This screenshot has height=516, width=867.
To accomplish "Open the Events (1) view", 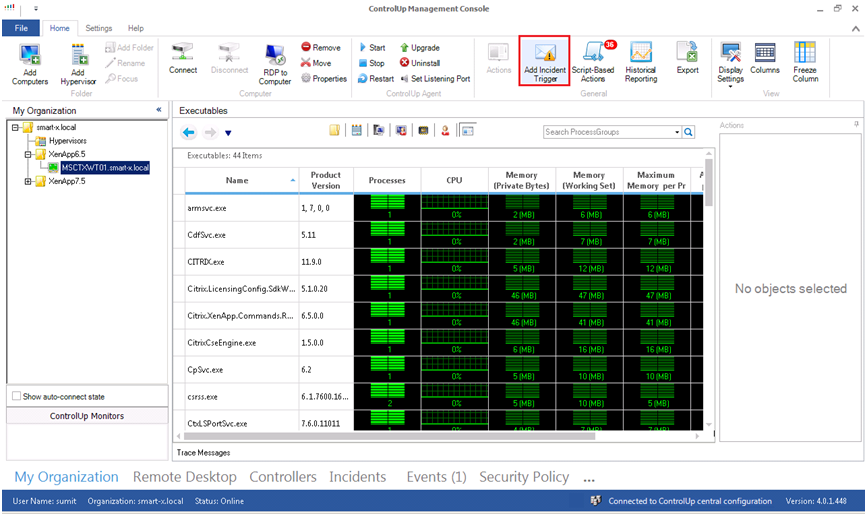I will pos(436,477).
